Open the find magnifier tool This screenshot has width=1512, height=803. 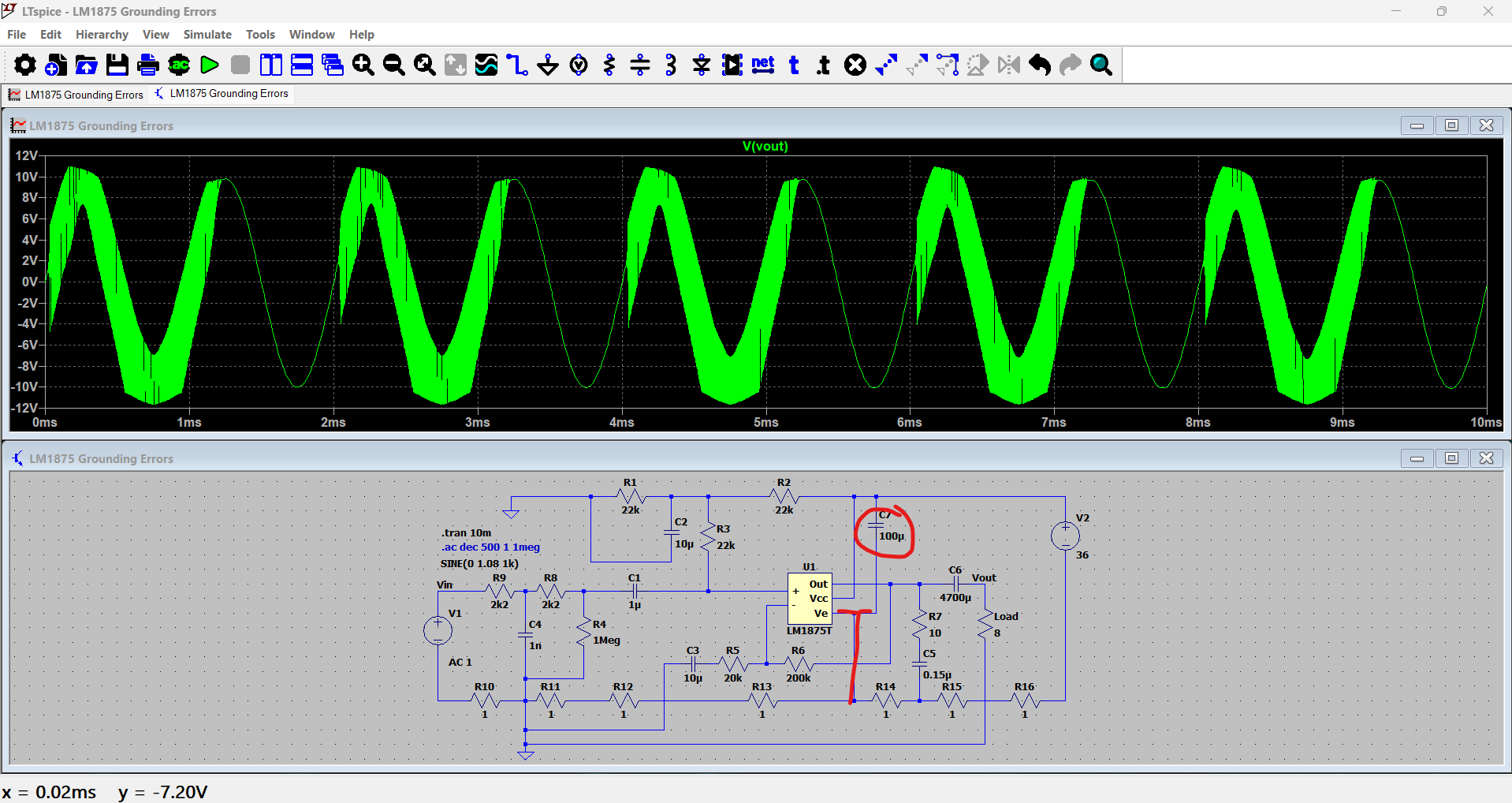1101,65
